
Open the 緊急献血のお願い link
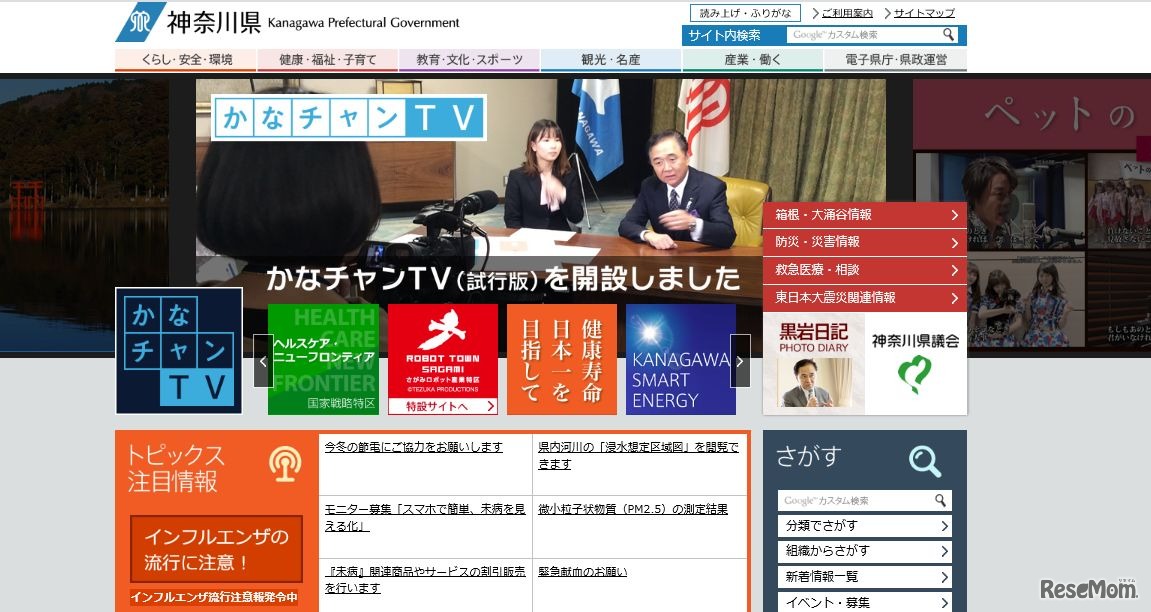(583, 572)
